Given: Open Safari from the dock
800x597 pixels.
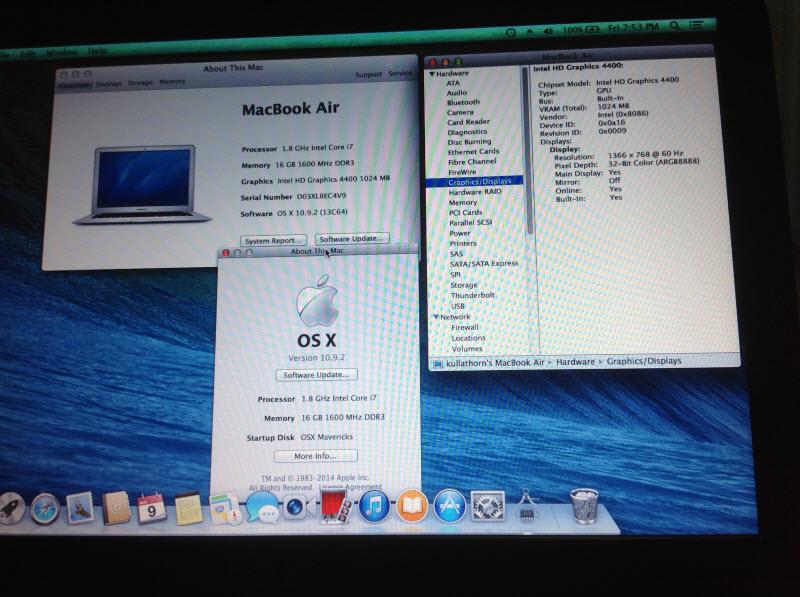Looking at the screenshot, I should [47, 508].
